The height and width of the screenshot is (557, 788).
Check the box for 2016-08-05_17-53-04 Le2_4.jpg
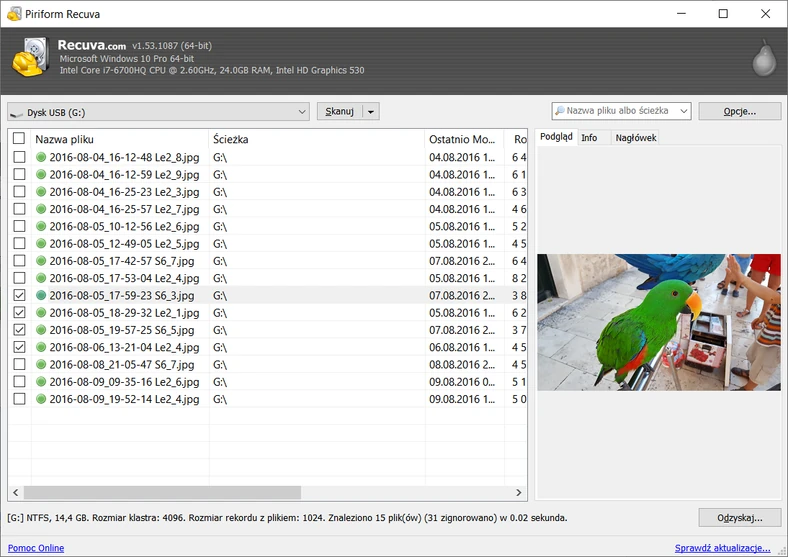(x=19, y=277)
